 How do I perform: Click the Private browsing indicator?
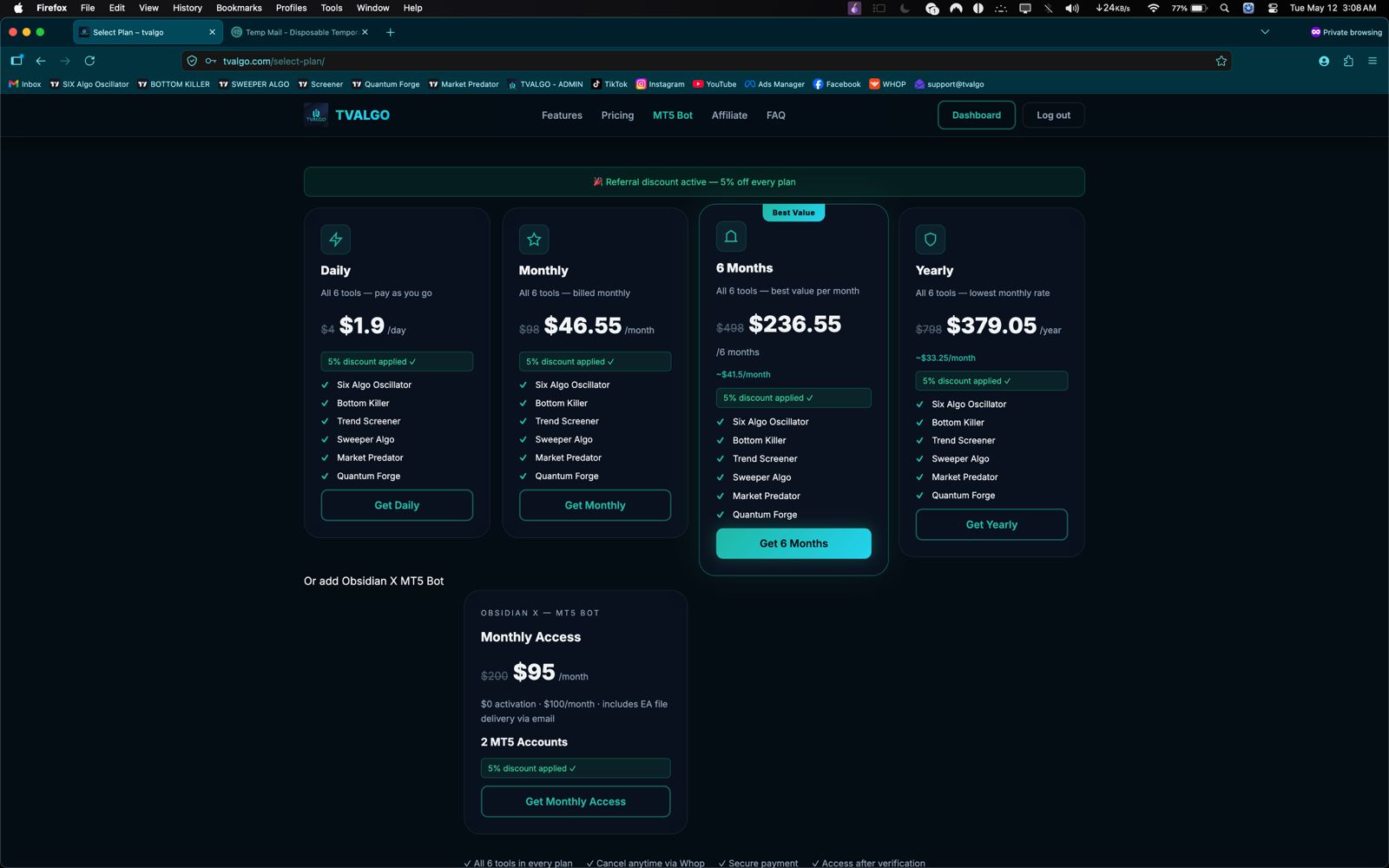[x=1346, y=32]
